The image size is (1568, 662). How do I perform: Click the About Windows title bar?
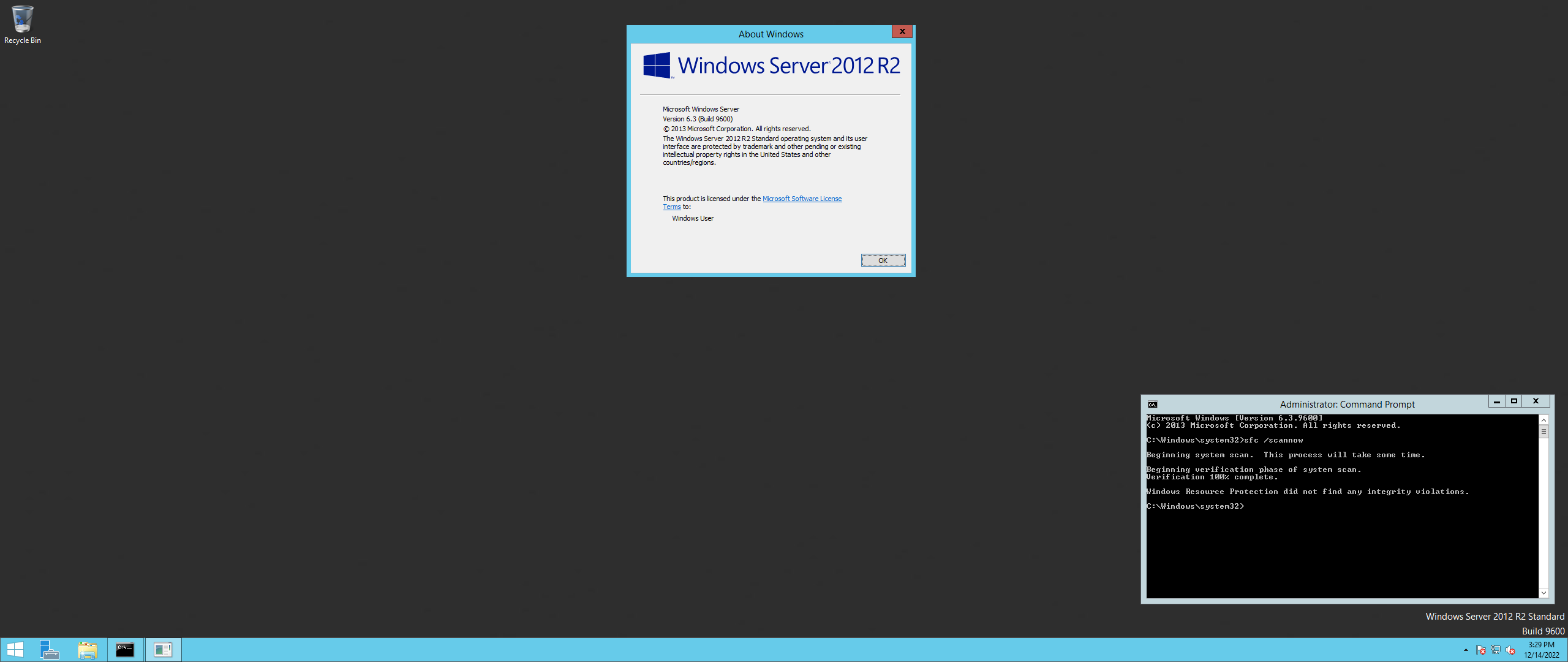[771, 34]
